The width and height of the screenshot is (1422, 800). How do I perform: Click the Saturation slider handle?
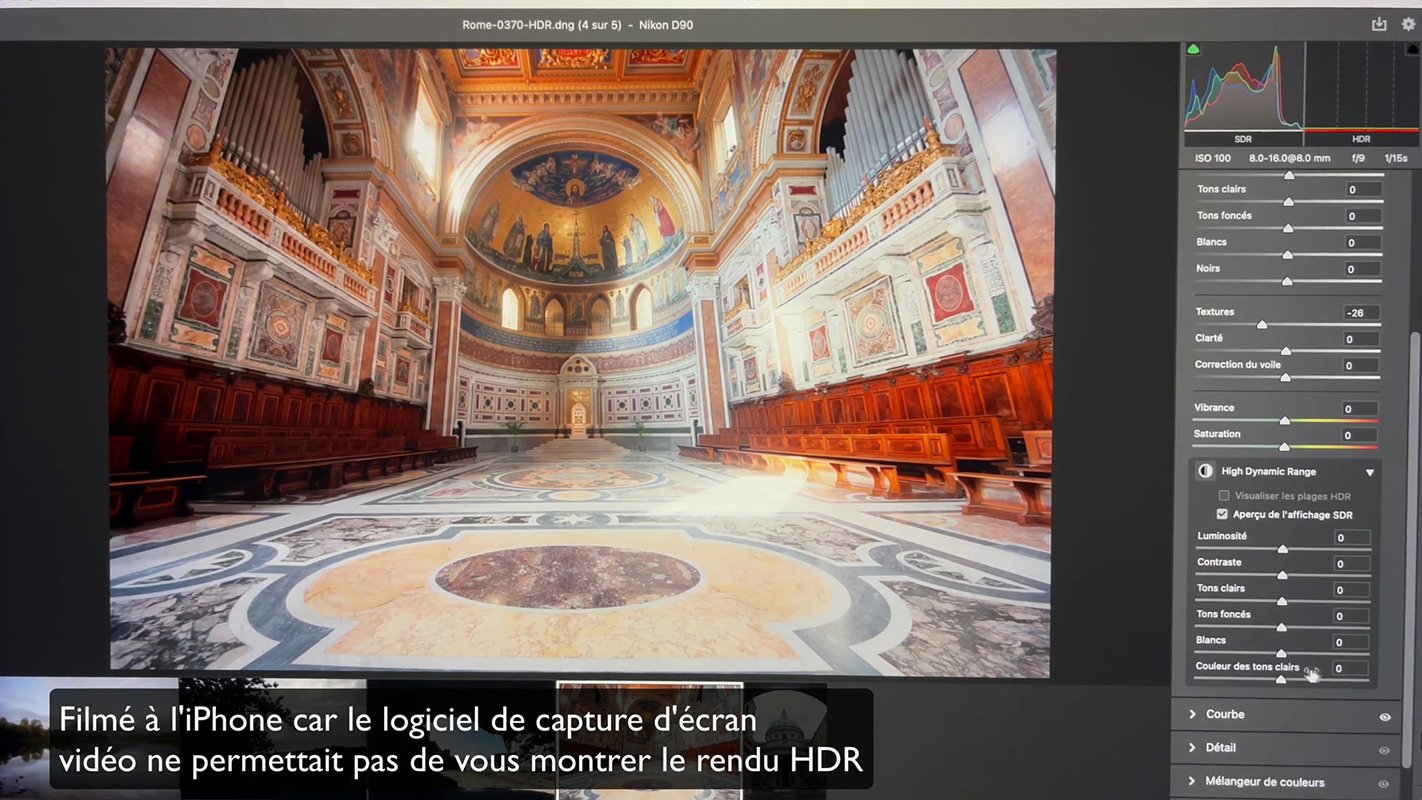click(1284, 447)
